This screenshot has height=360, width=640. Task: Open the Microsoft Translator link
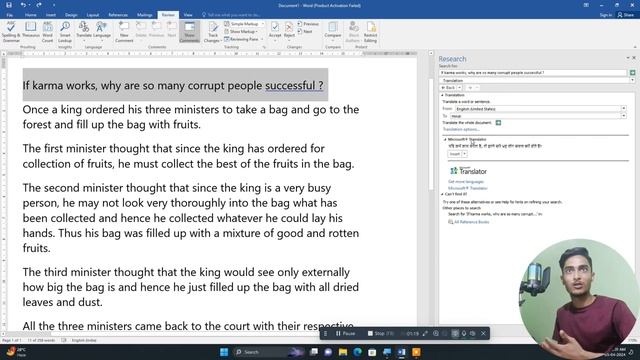click(x=468, y=188)
